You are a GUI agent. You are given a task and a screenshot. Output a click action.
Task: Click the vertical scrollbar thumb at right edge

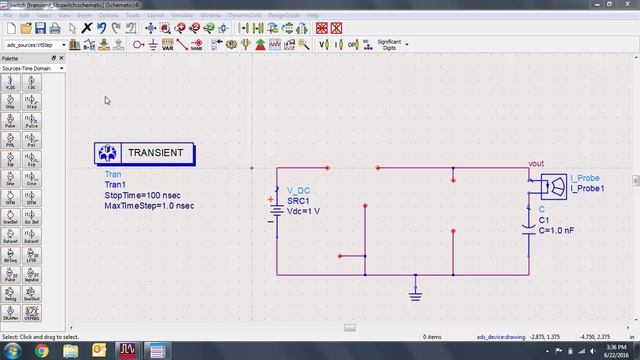(636, 180)
